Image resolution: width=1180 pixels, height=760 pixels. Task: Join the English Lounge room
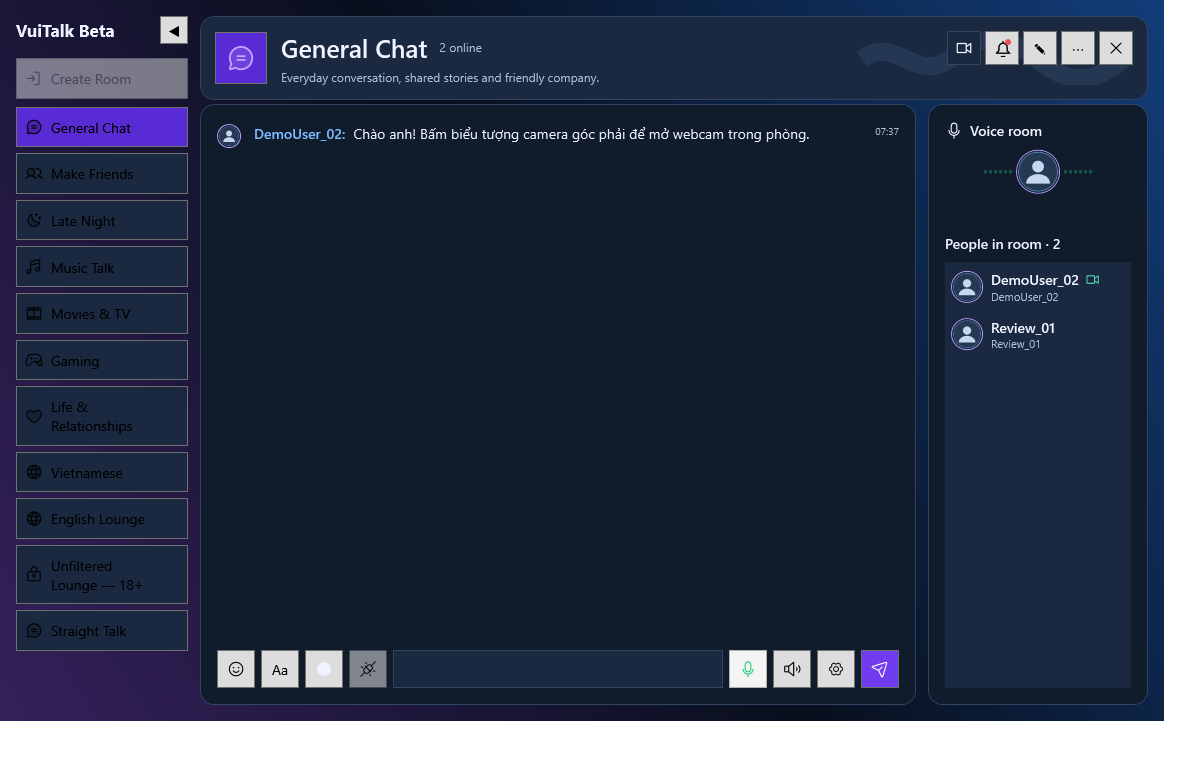102,519
